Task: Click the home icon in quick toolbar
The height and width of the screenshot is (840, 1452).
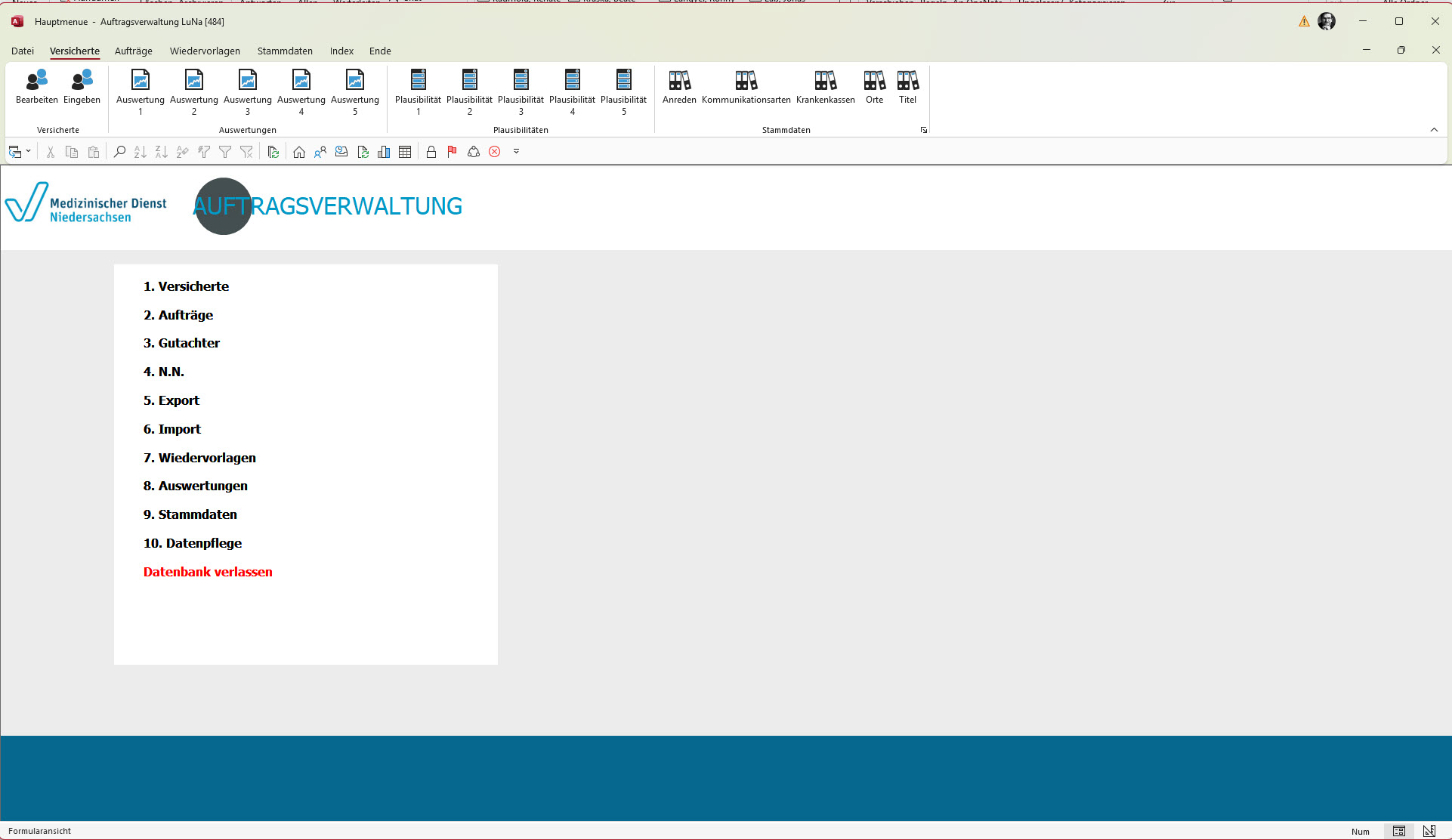Action: 299,152
